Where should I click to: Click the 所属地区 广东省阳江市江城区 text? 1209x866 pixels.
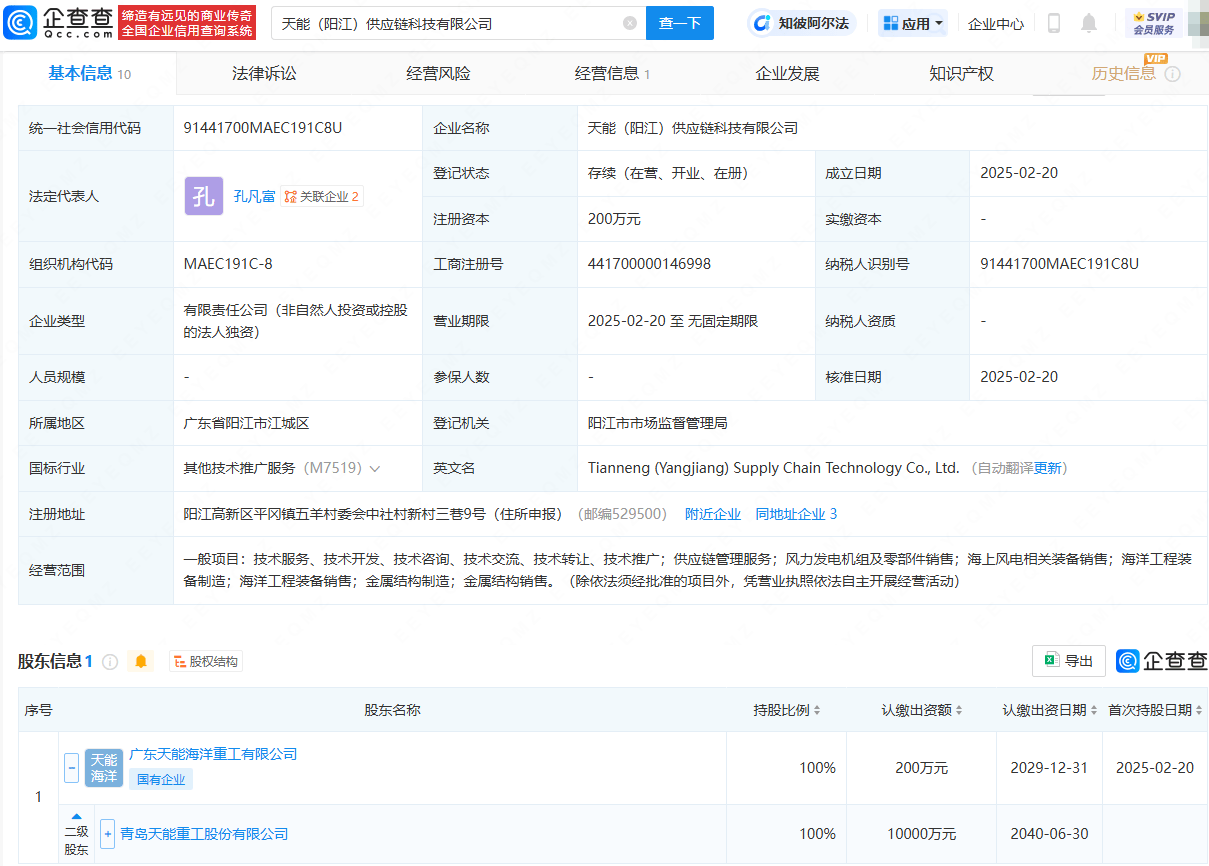[246, 423]
